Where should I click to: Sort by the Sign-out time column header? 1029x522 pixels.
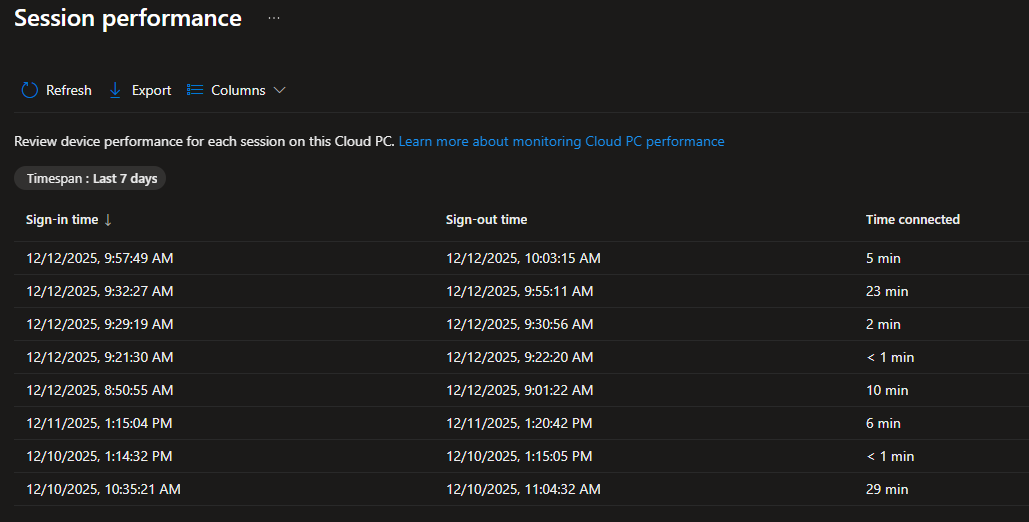(486, 220)
